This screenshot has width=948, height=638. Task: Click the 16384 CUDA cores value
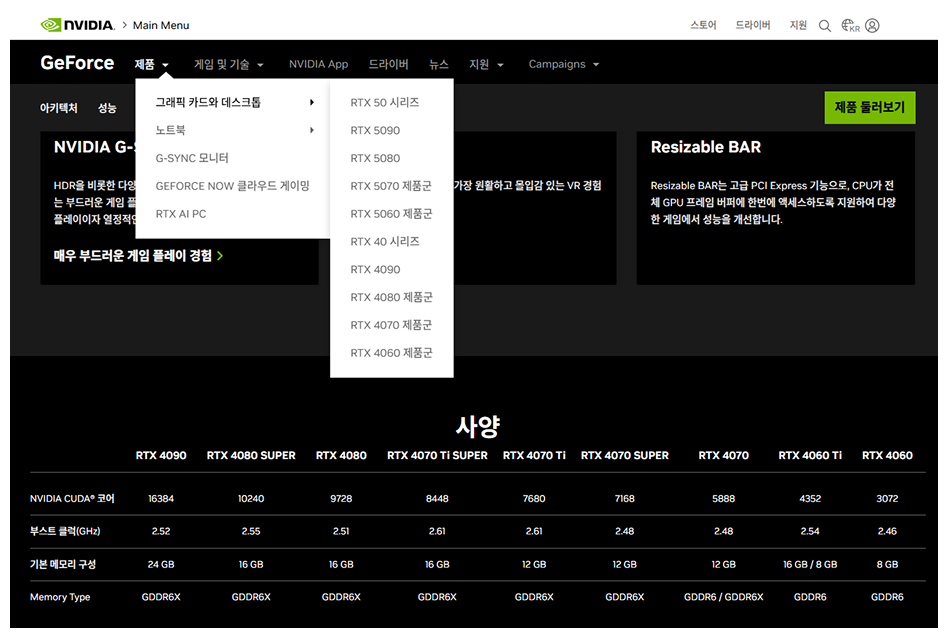coord(161,498)
